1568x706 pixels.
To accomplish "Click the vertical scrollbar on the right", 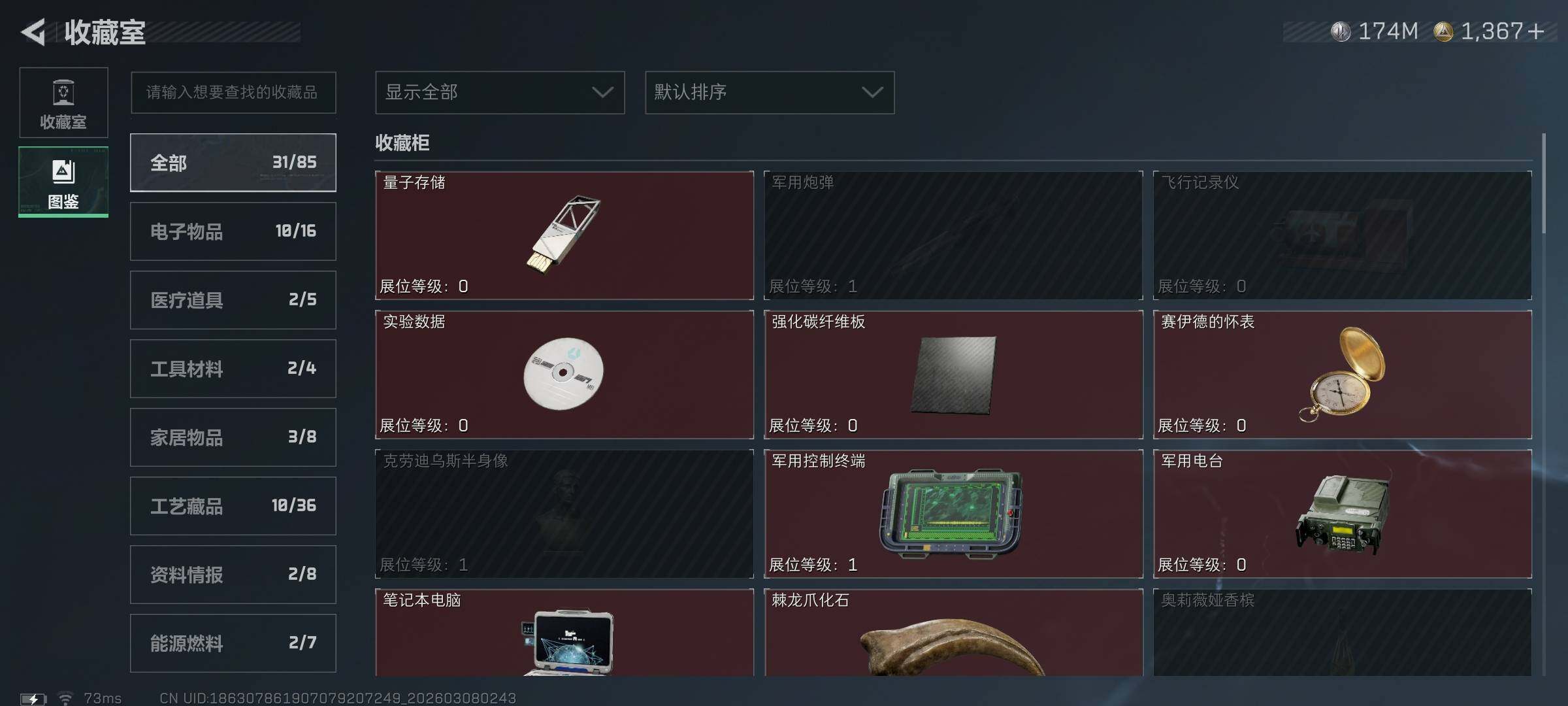I will pyautogui.click(x=1544, y=183).
